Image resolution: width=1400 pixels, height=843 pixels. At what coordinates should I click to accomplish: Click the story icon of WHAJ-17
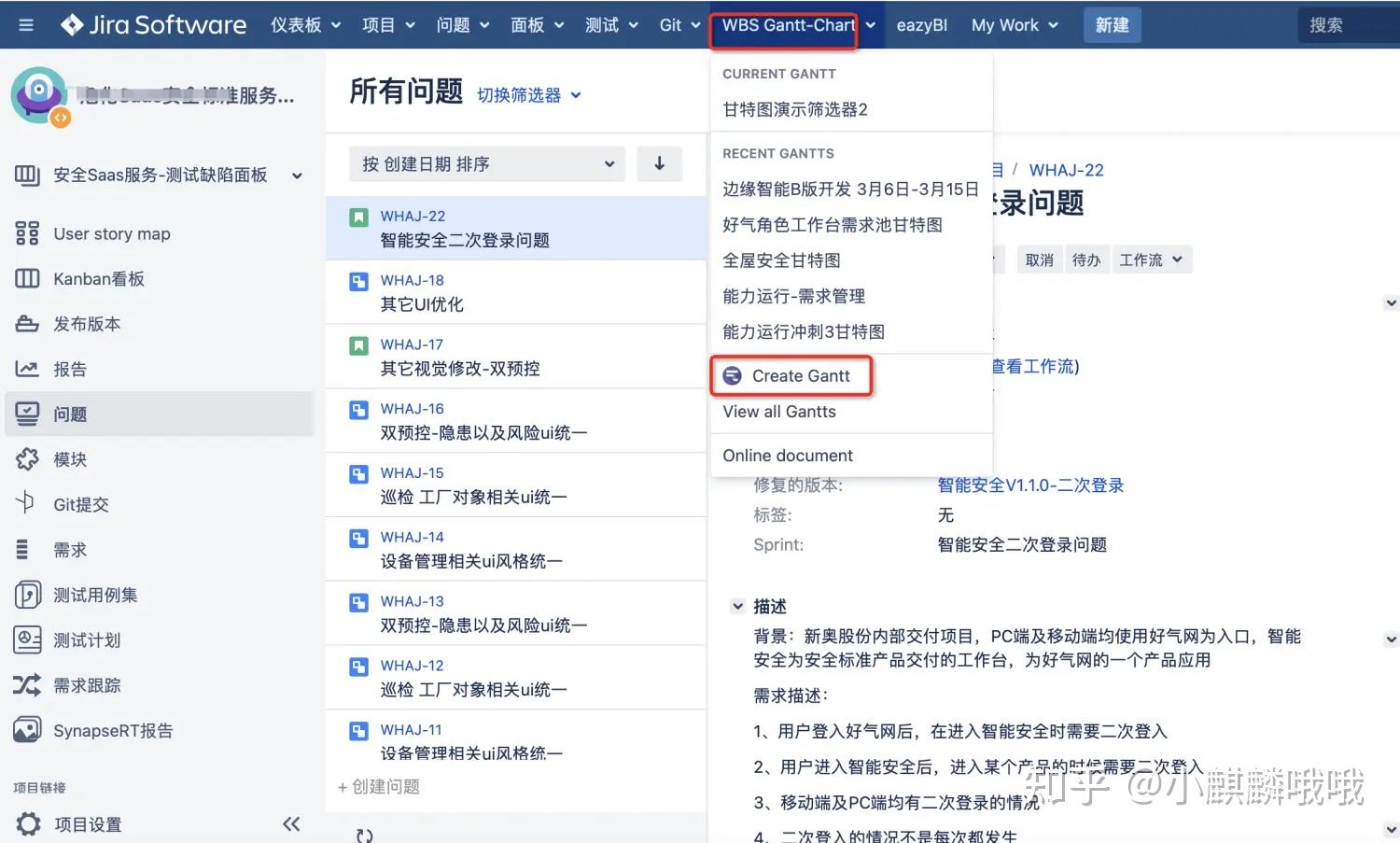point(358,345)
